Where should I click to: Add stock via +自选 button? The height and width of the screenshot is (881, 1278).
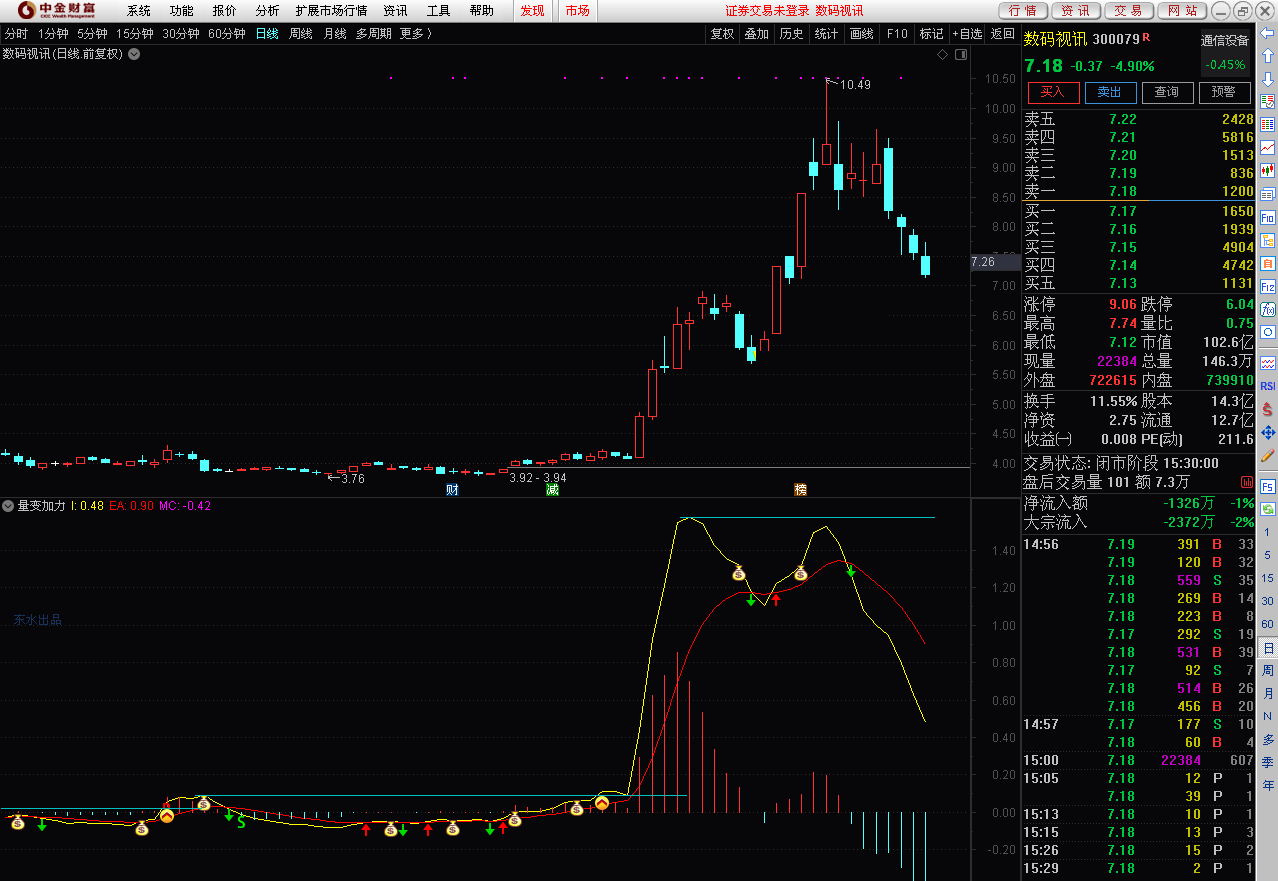pyautogui.click(x=968, y=33)
